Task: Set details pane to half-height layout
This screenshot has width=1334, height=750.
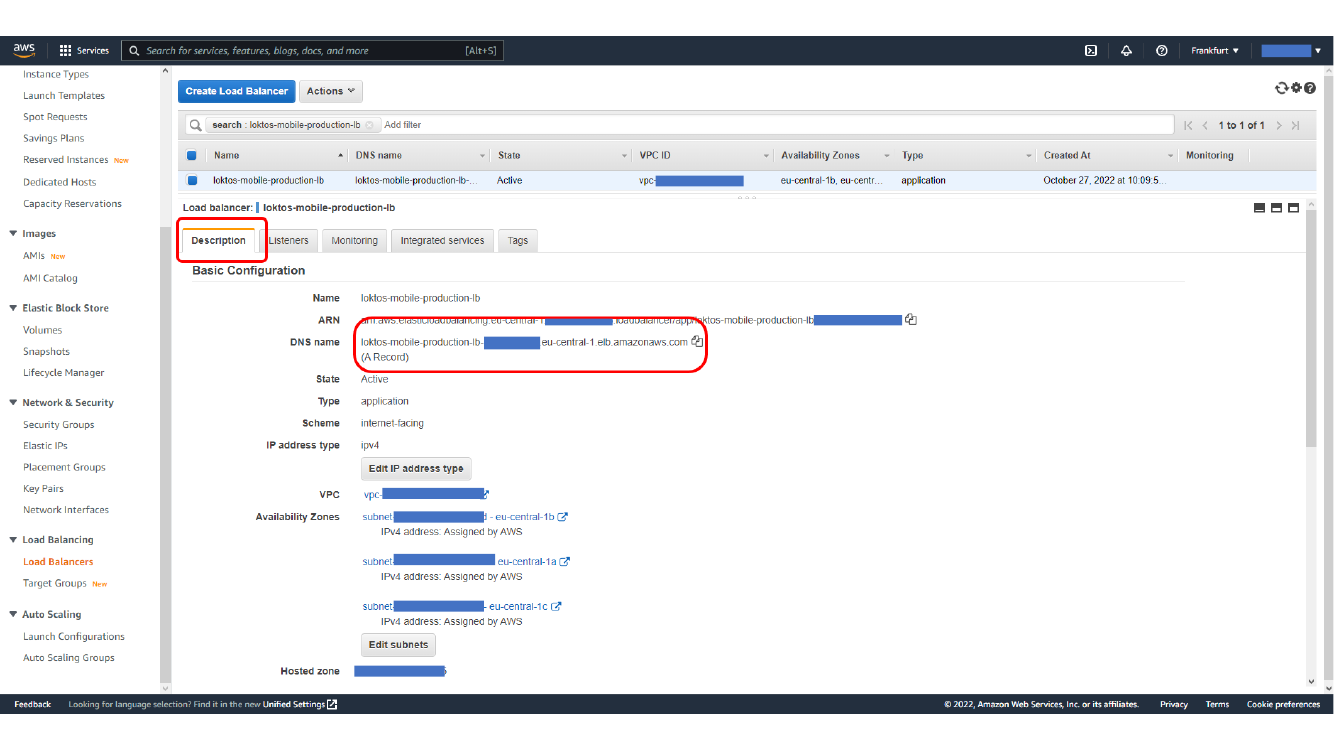Action: [1277, 208]
